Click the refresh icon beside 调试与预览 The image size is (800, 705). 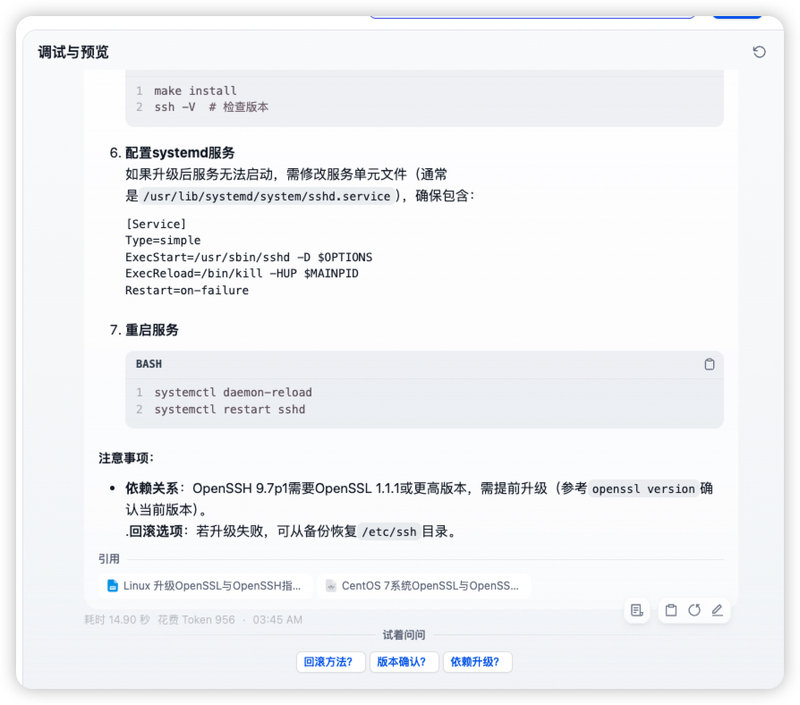pyautogui.click(x=759, y=52)
